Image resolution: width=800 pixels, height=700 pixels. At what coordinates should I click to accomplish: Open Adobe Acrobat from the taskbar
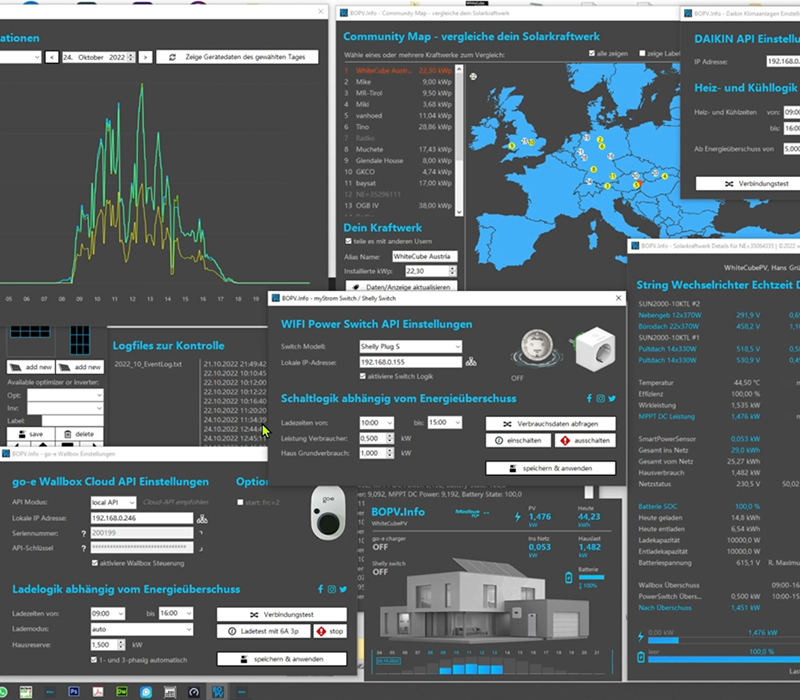click(x=98, y=692)
